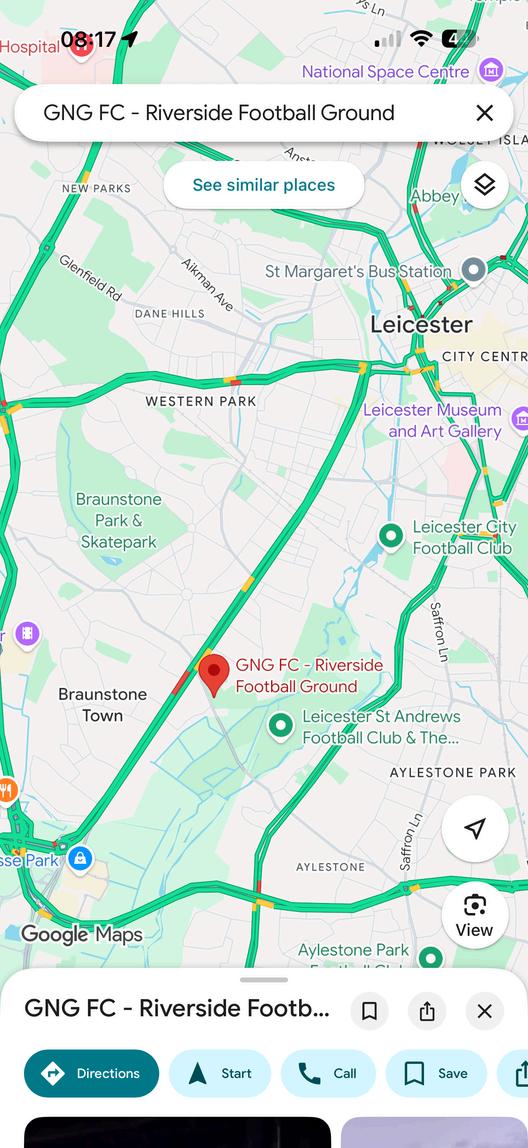This screenshot has height=1148, width=528.
Task: Open the first place photo thumbnail
Action: coord(177,1132)
